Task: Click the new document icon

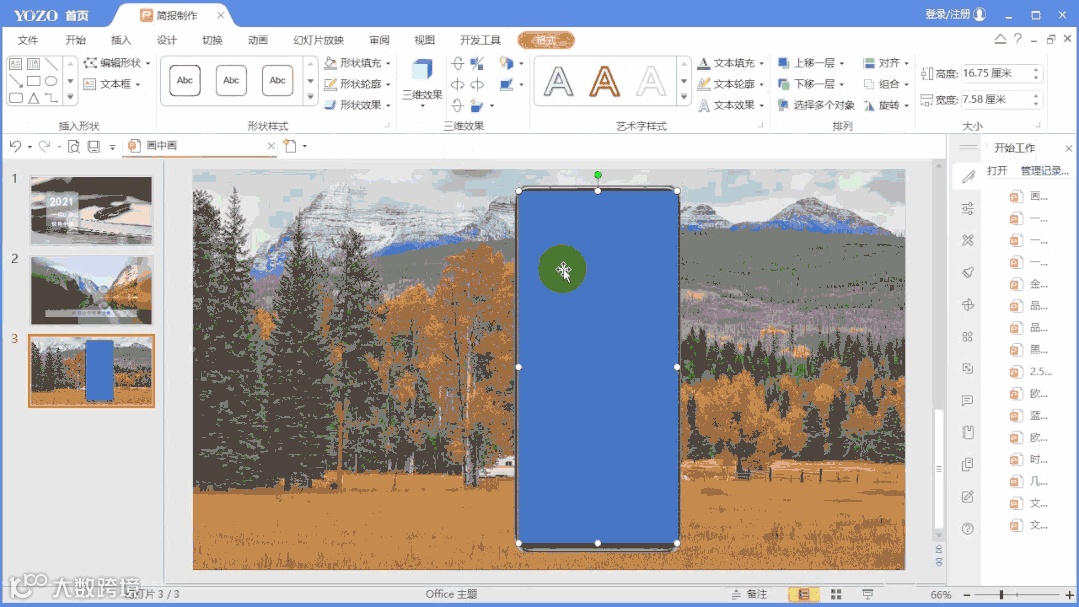Action: point(290,146)
